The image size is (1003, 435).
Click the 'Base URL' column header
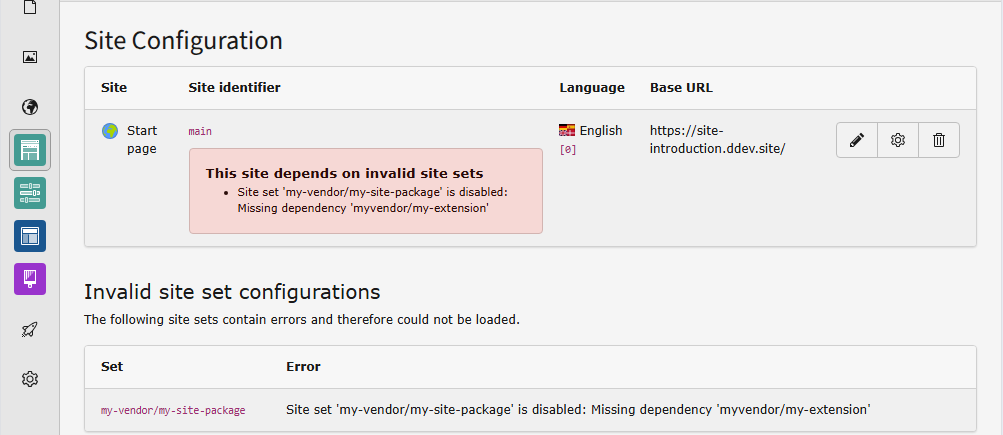pos(681,88)
